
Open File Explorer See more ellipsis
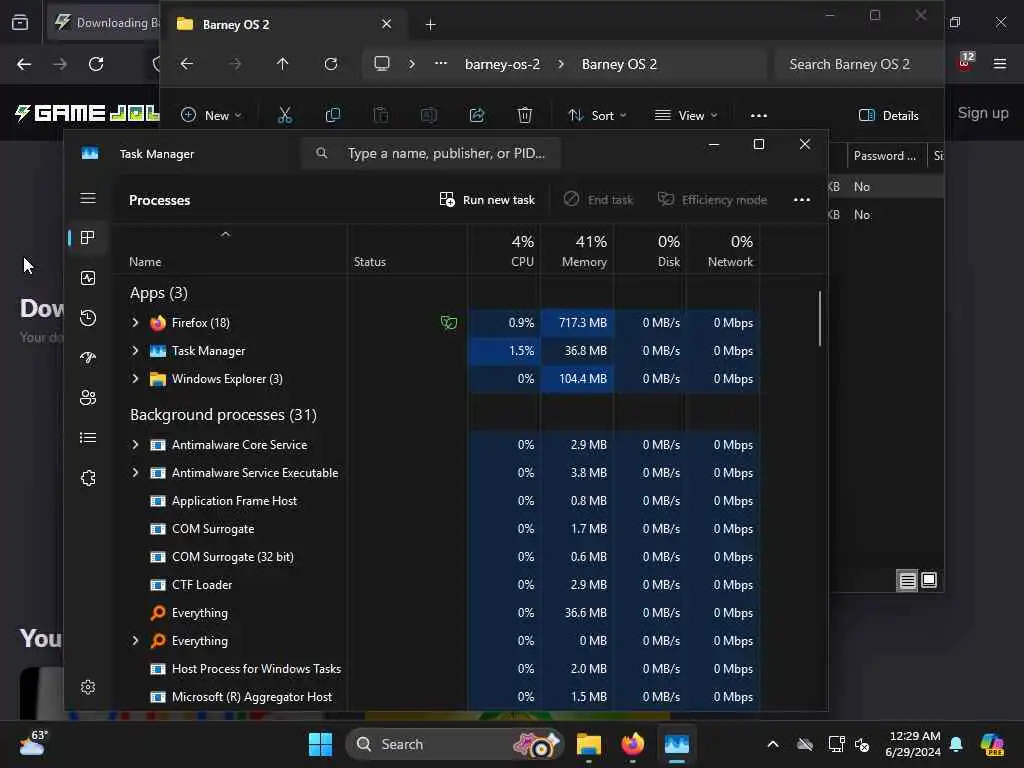(x=759, y=116)
